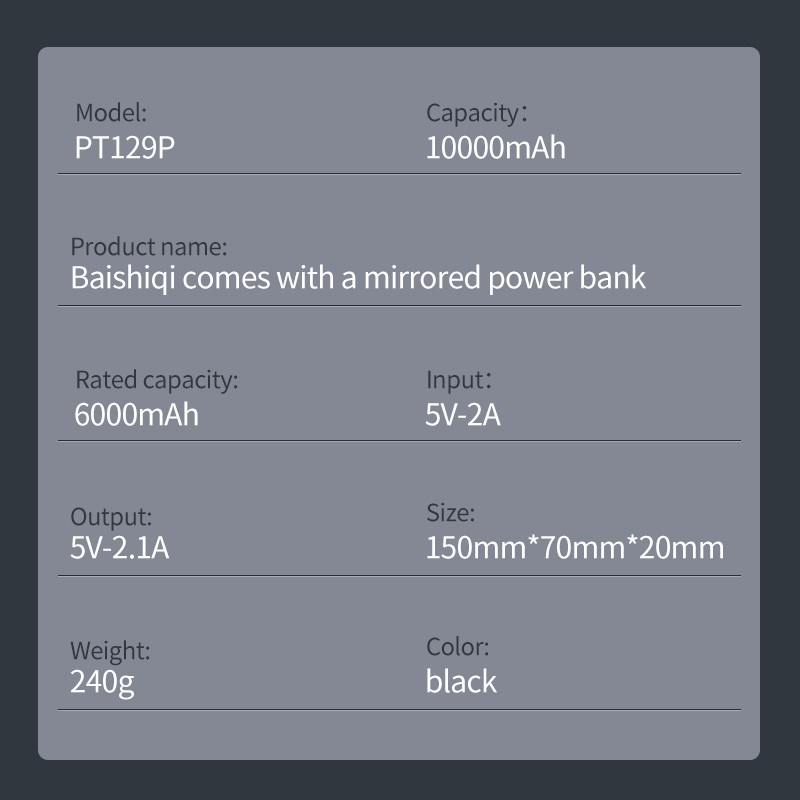This screenshot has height=800, width=800.
Task: Click the "Output:" label
Action: click(x=111, y=517)
